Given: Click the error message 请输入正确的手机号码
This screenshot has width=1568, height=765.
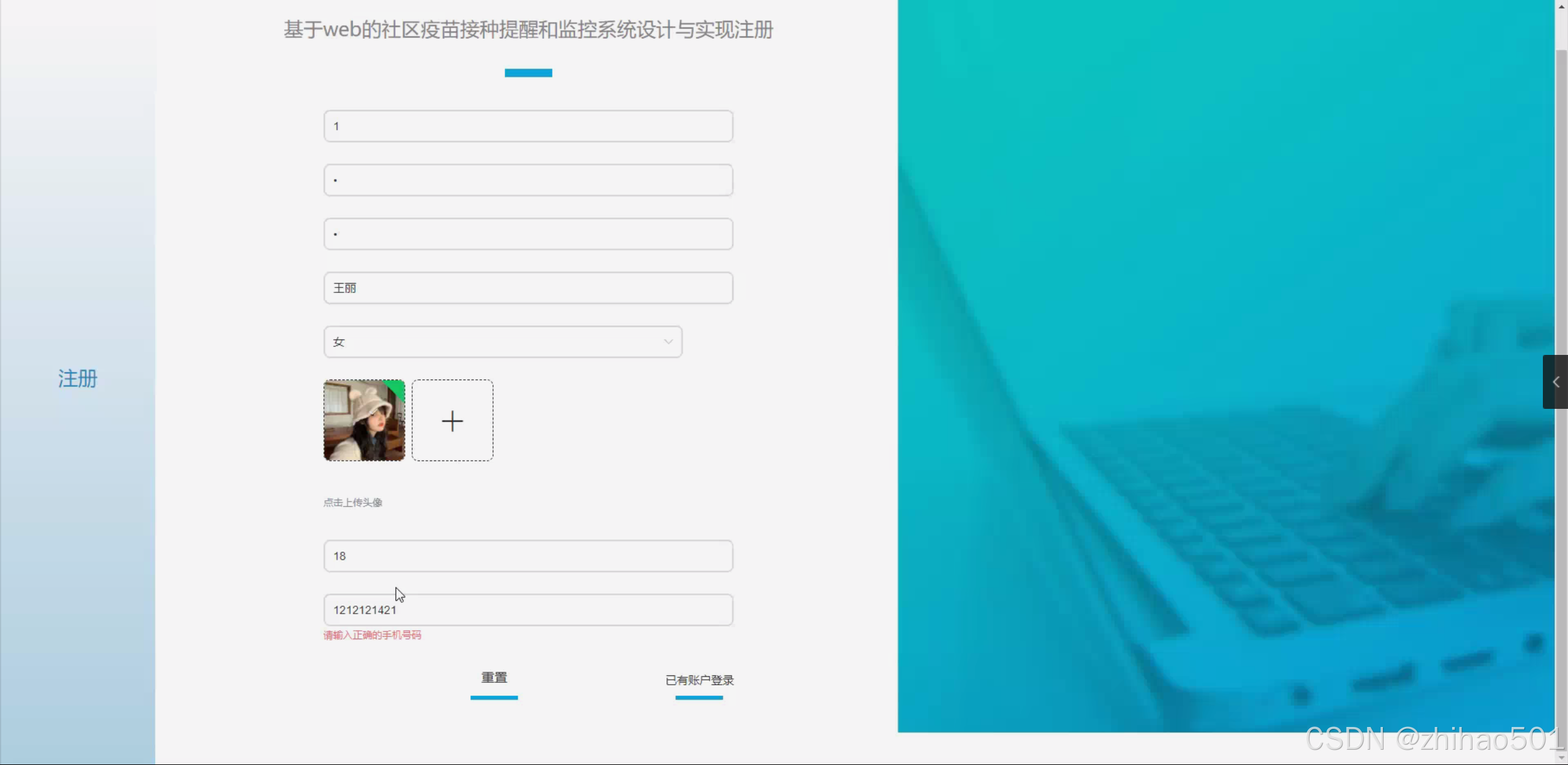Looking at the screenshot, I should coord(372,635).
